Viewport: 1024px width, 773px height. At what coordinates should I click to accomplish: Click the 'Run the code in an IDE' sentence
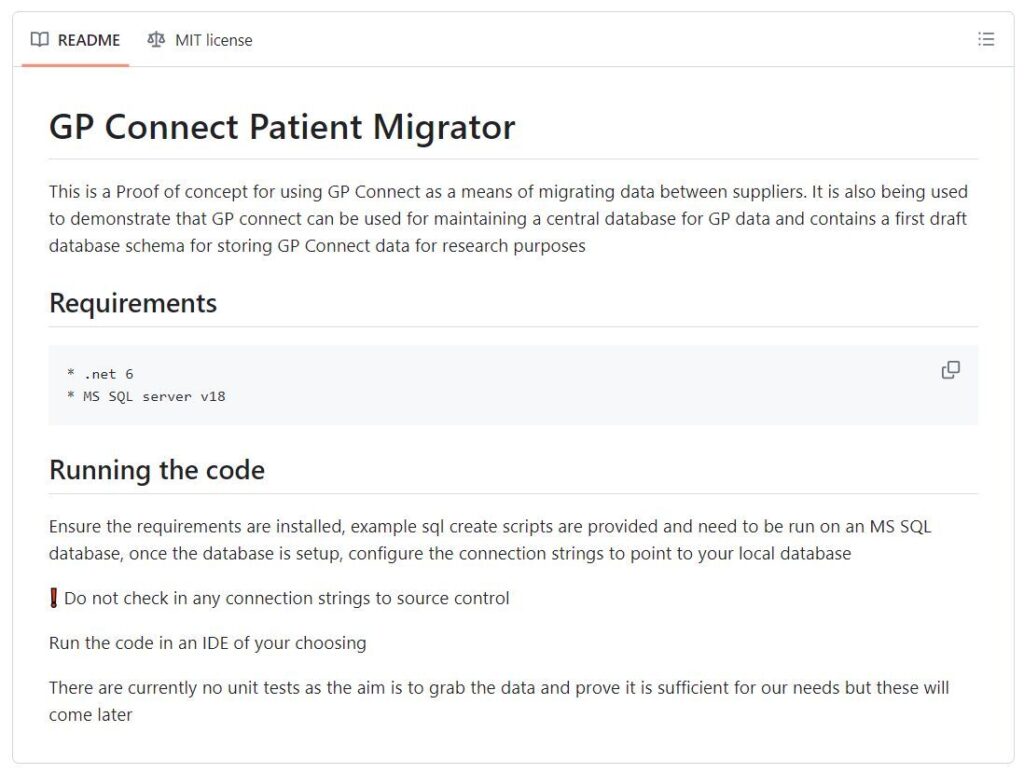coord(208,643)
